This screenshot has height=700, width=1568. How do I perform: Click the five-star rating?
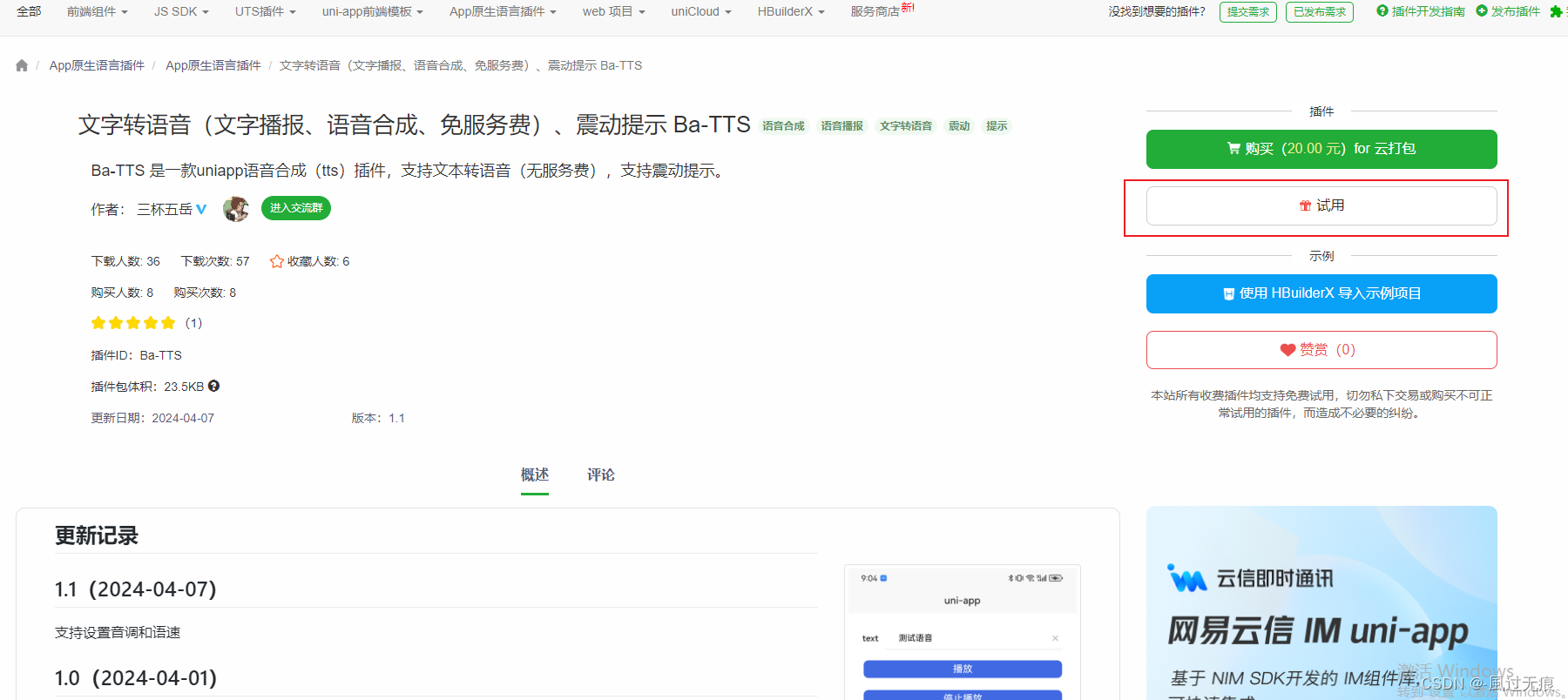(133, 323)
